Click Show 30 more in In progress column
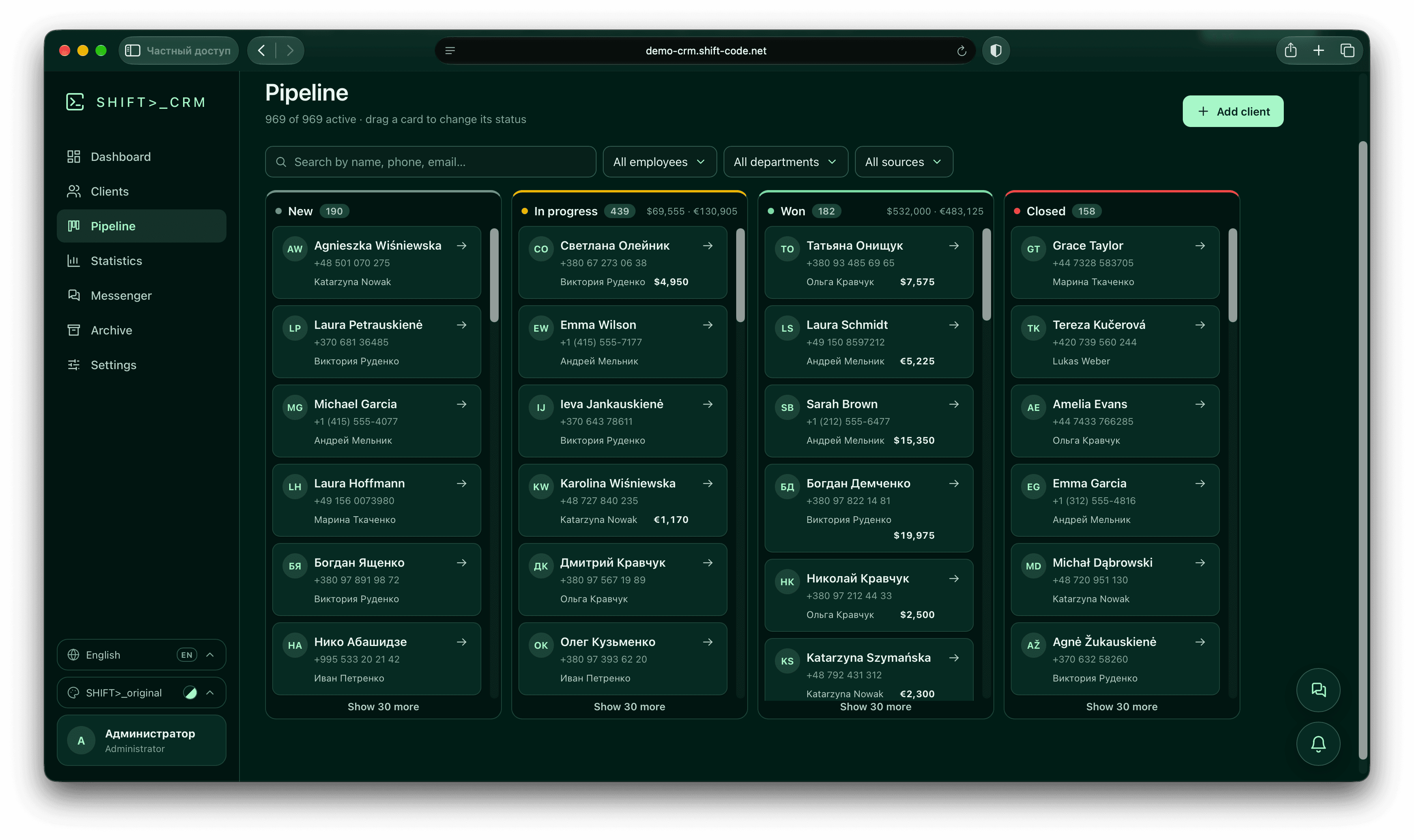The image size is (1414, 840). (x=629, y=707)
